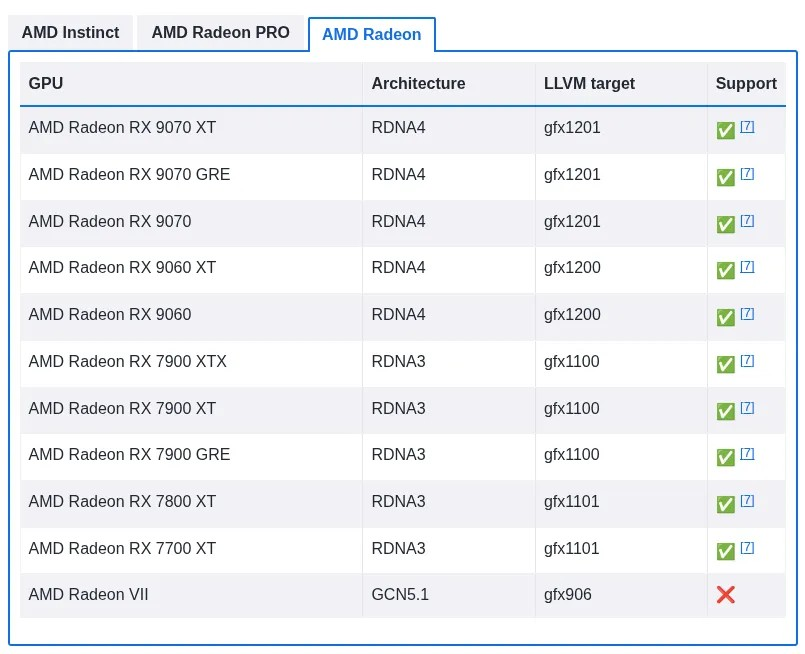Open footnote 7 for RX 7900 GRE support
The height and width of the screenshot is (654, 805).
(746, 451)
